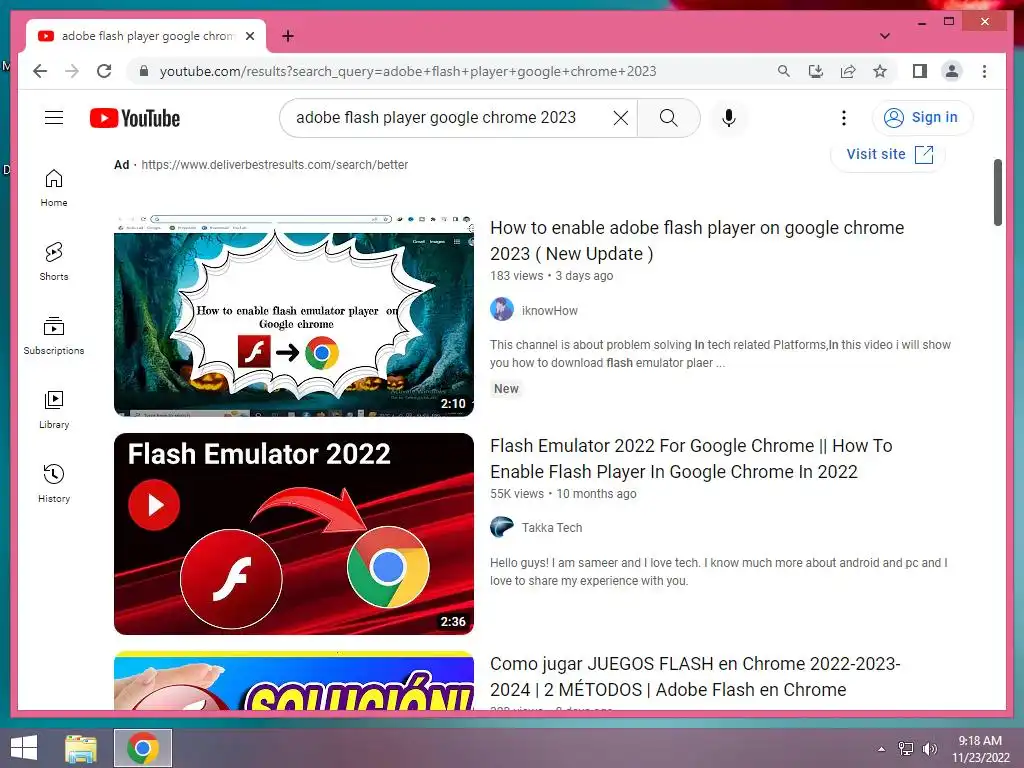Click the magnifier search button
Viewport: 1024px width, 768px height.
coord(669,118)
